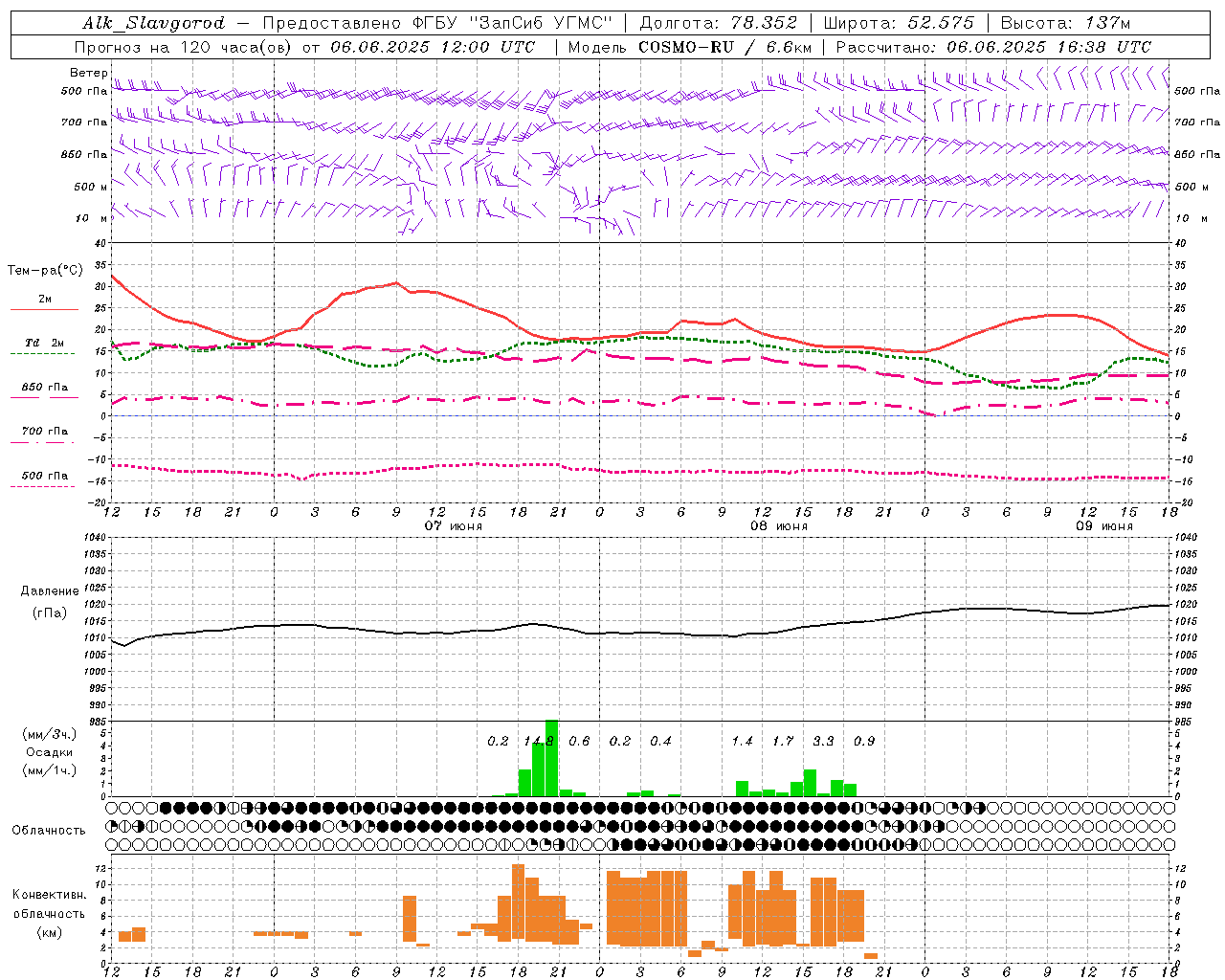Viewport: 1225px width, 980px height.
Task: Click the computed time 06.06.2025 16:38 UTC
Action: tap(1049, 47)
